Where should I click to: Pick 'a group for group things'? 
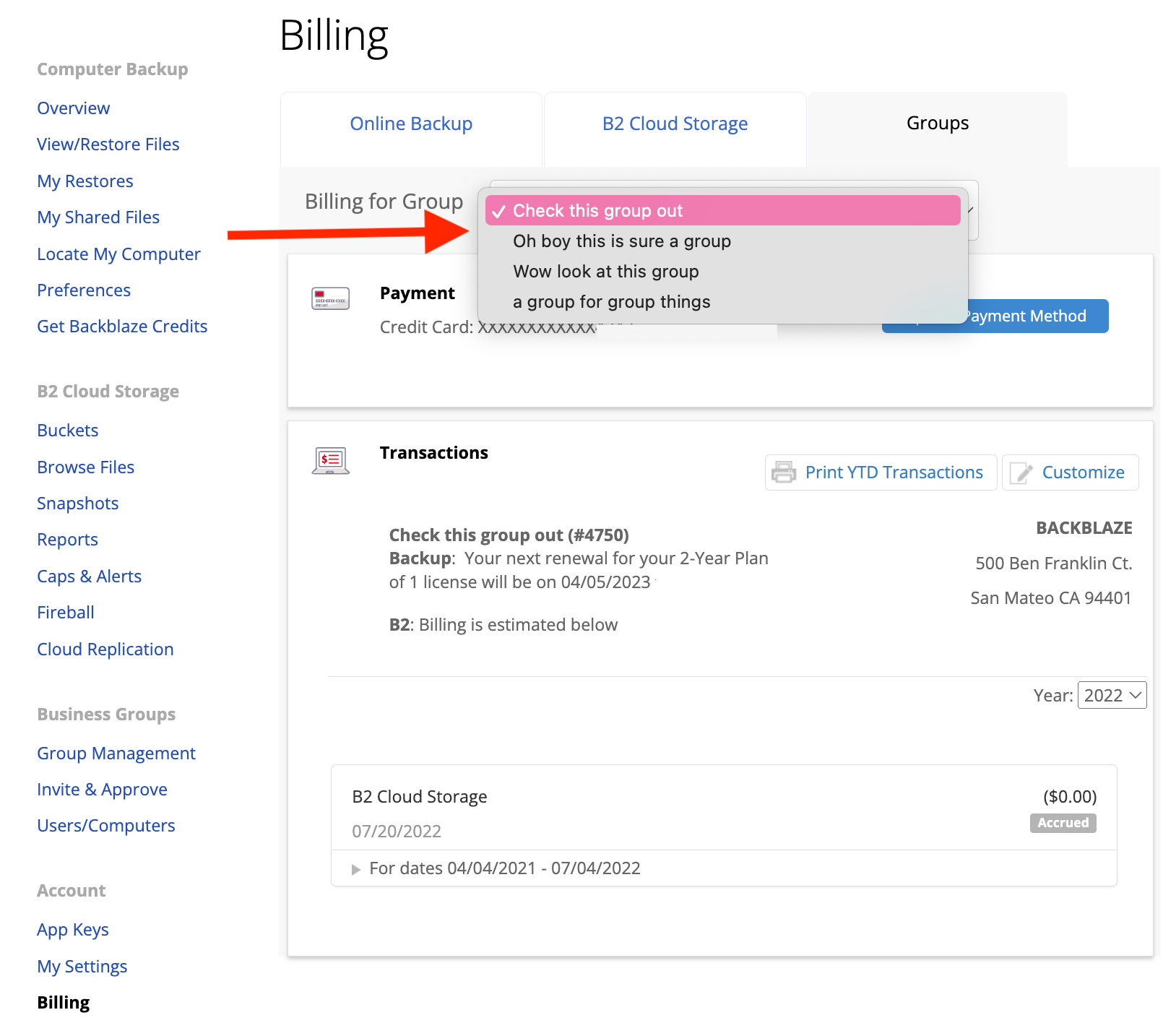coord(722,302)
